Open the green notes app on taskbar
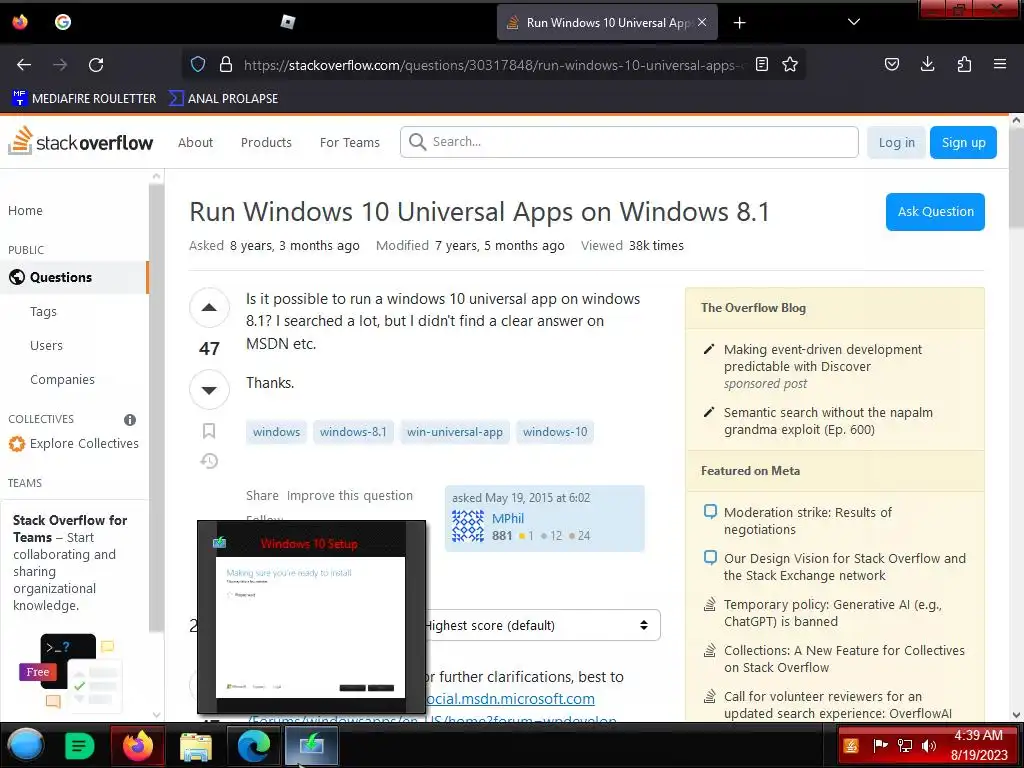The image size is (1024, 768). [80, 745]
